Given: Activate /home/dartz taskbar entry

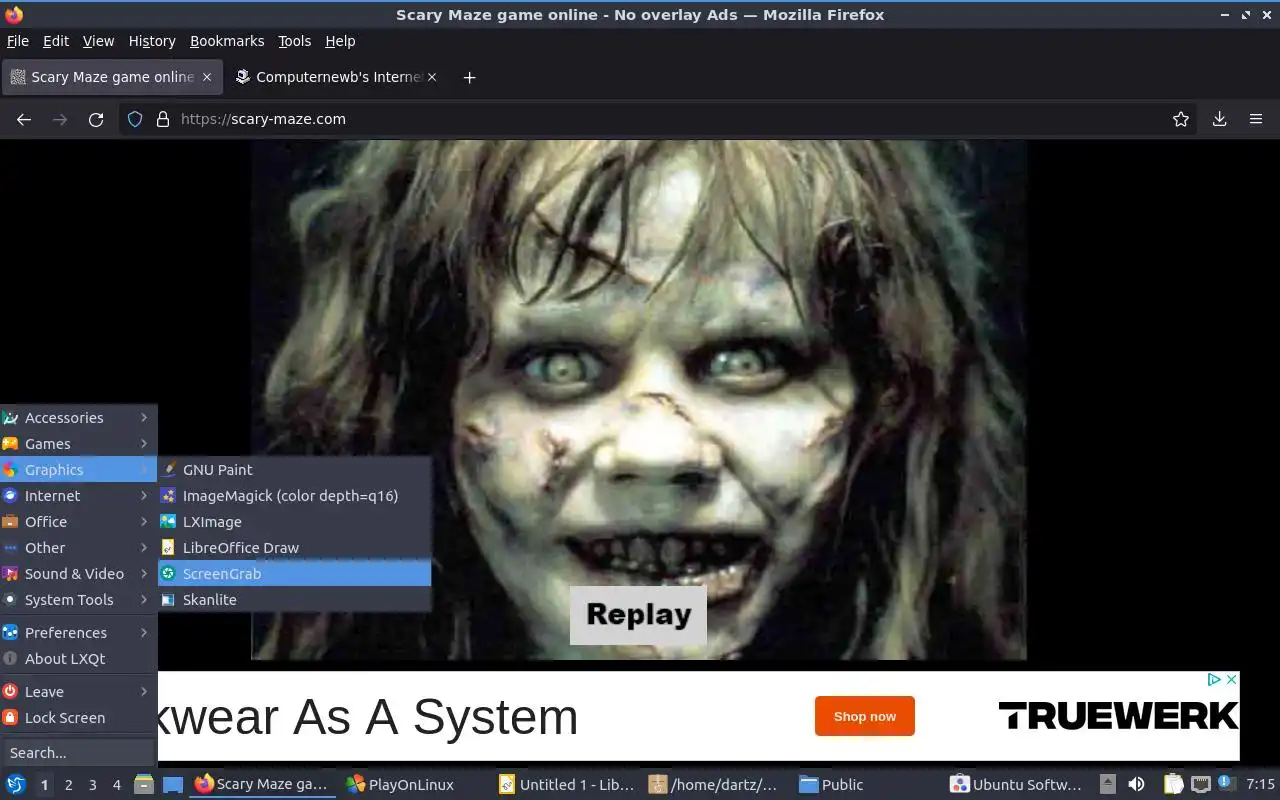Looking at the screenshot, I should [713, 785].
